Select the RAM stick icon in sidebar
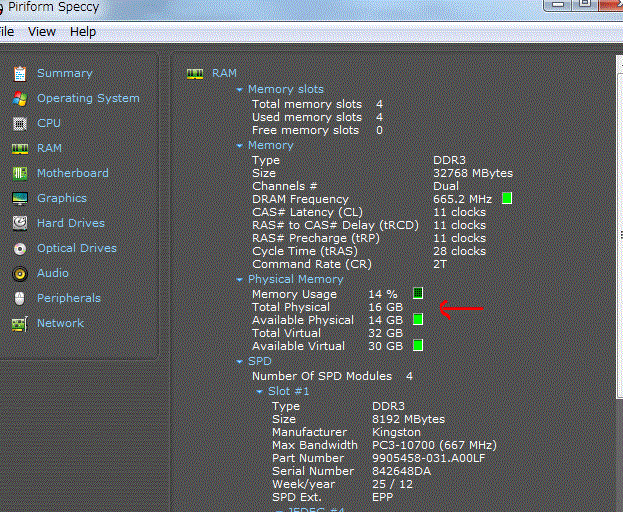This screenshot has height=512, width=623. tap(20, 149)
